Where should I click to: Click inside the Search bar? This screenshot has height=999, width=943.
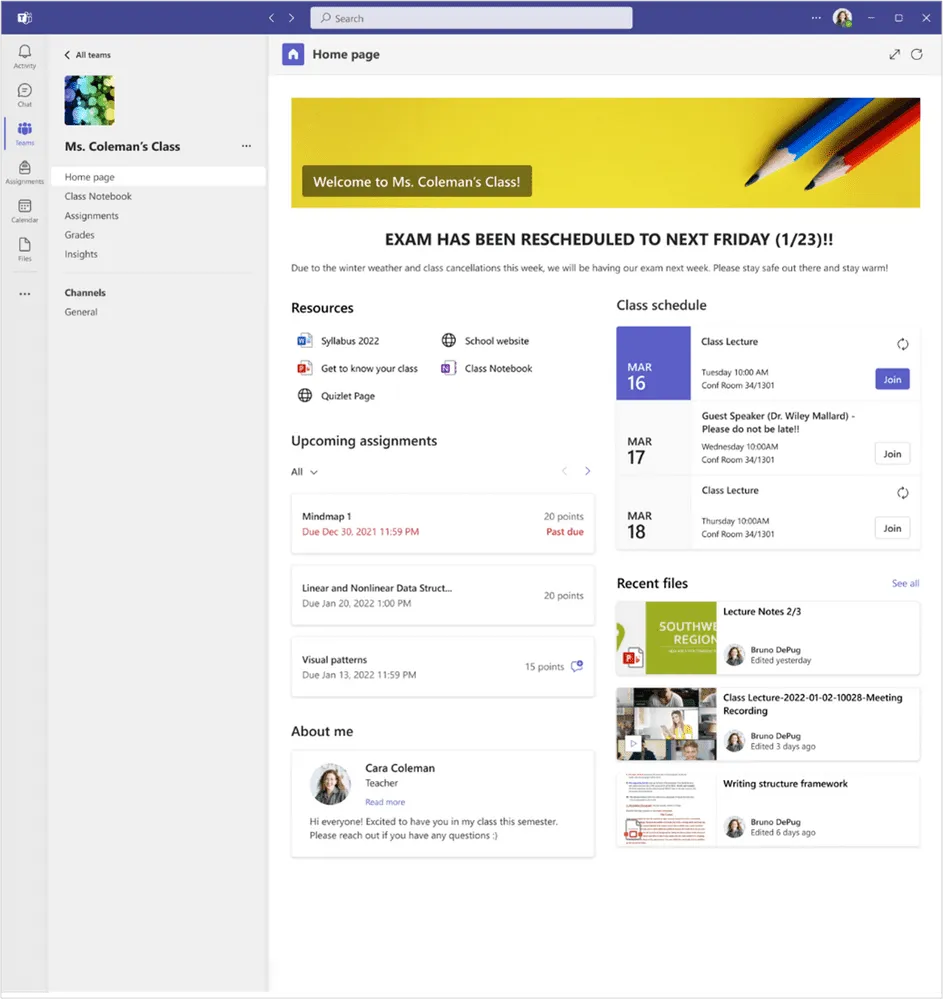pos(470,17)
